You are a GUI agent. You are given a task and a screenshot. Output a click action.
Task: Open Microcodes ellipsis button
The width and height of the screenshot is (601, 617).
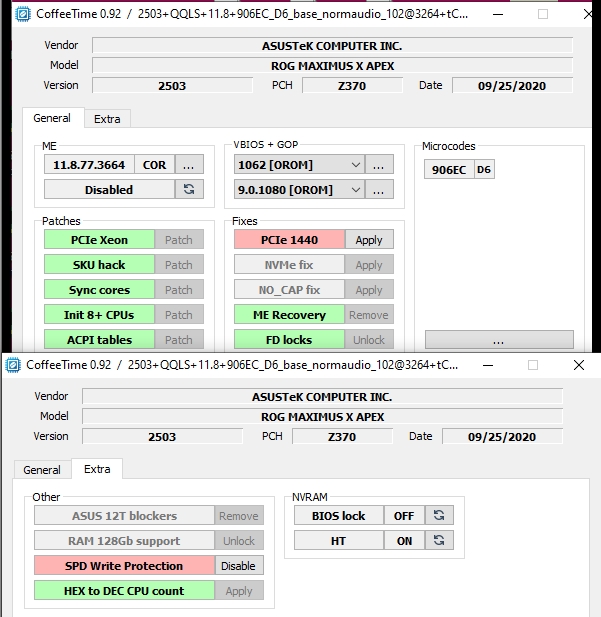499,340
